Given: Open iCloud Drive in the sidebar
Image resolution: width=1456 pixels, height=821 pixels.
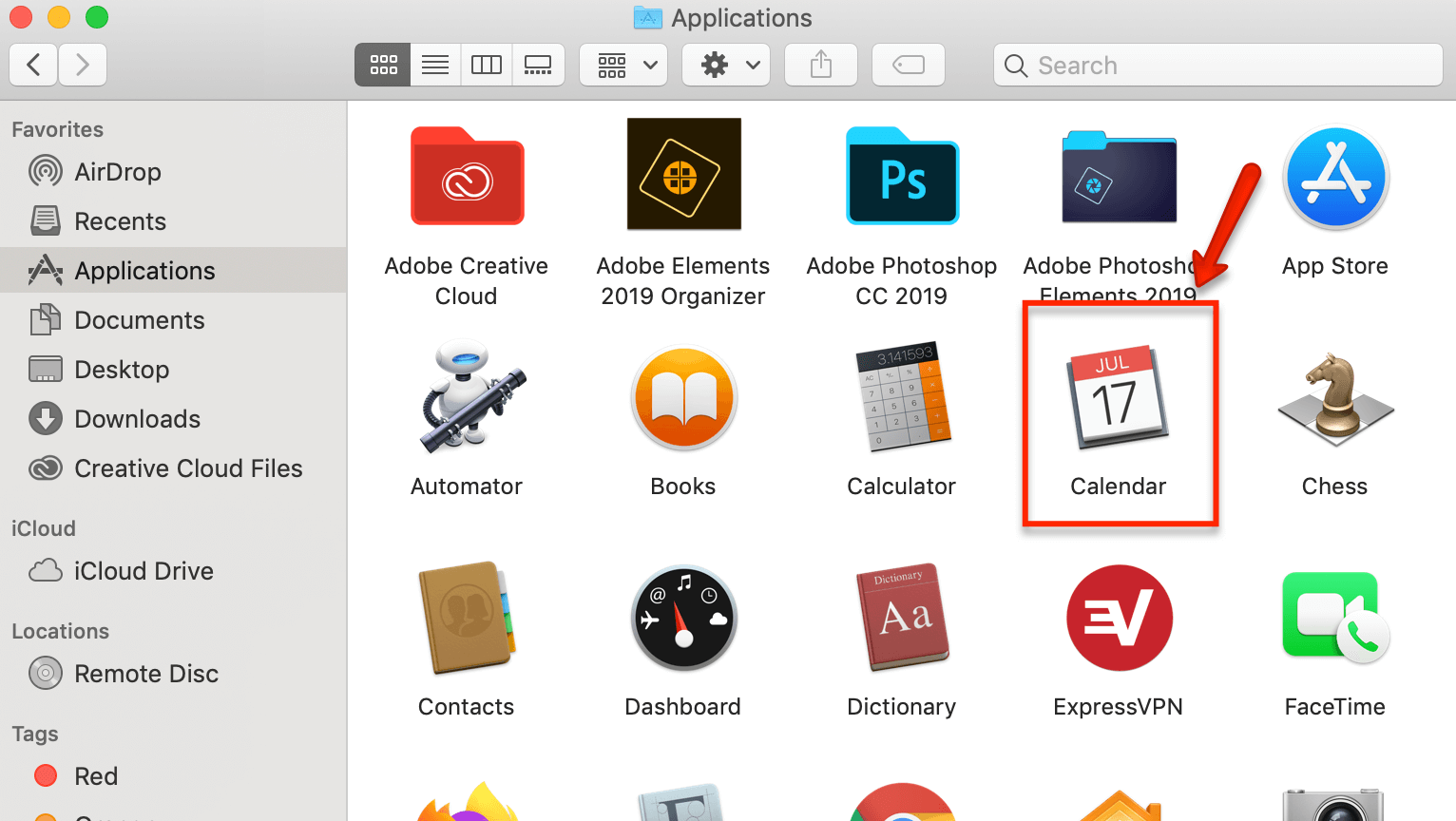Looking at the screenshot, I should (x=173, y=571).
